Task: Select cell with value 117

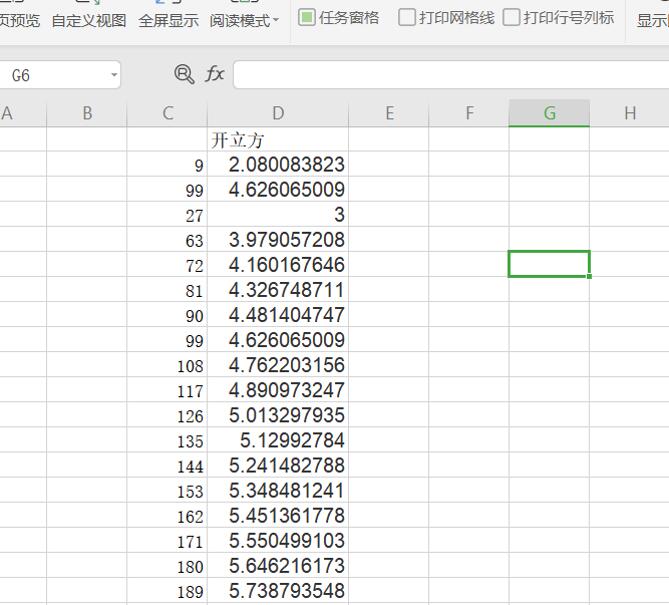Action: point(167,390)
